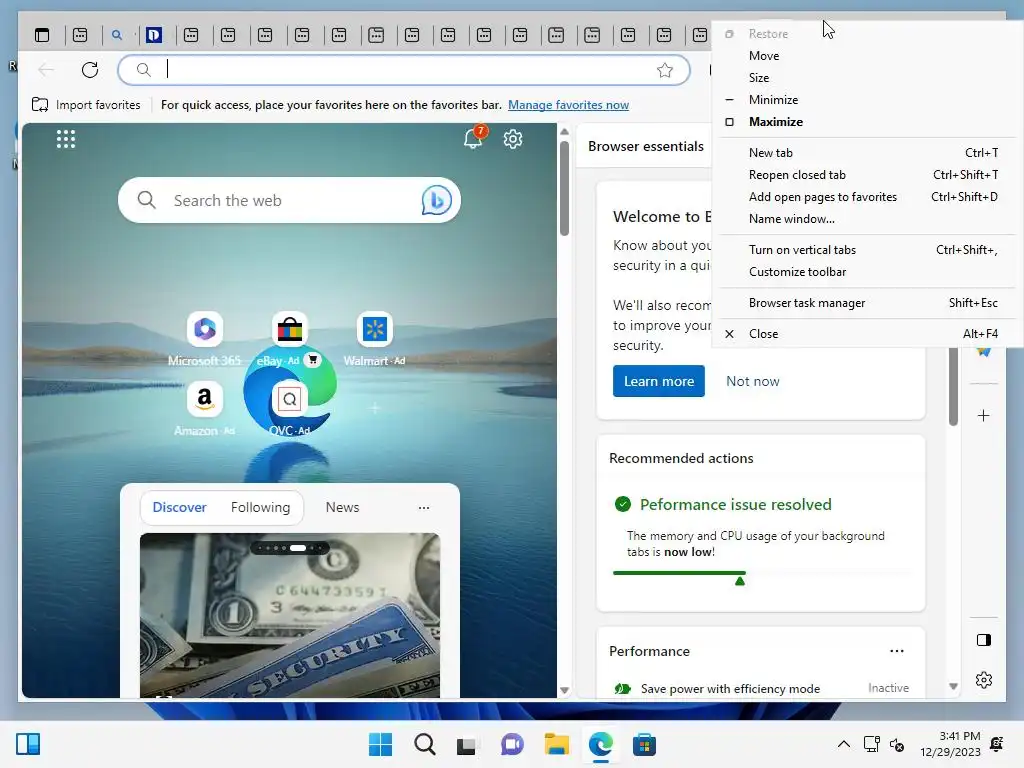Click the new tab page vertical scrollbar

point(565,187)
